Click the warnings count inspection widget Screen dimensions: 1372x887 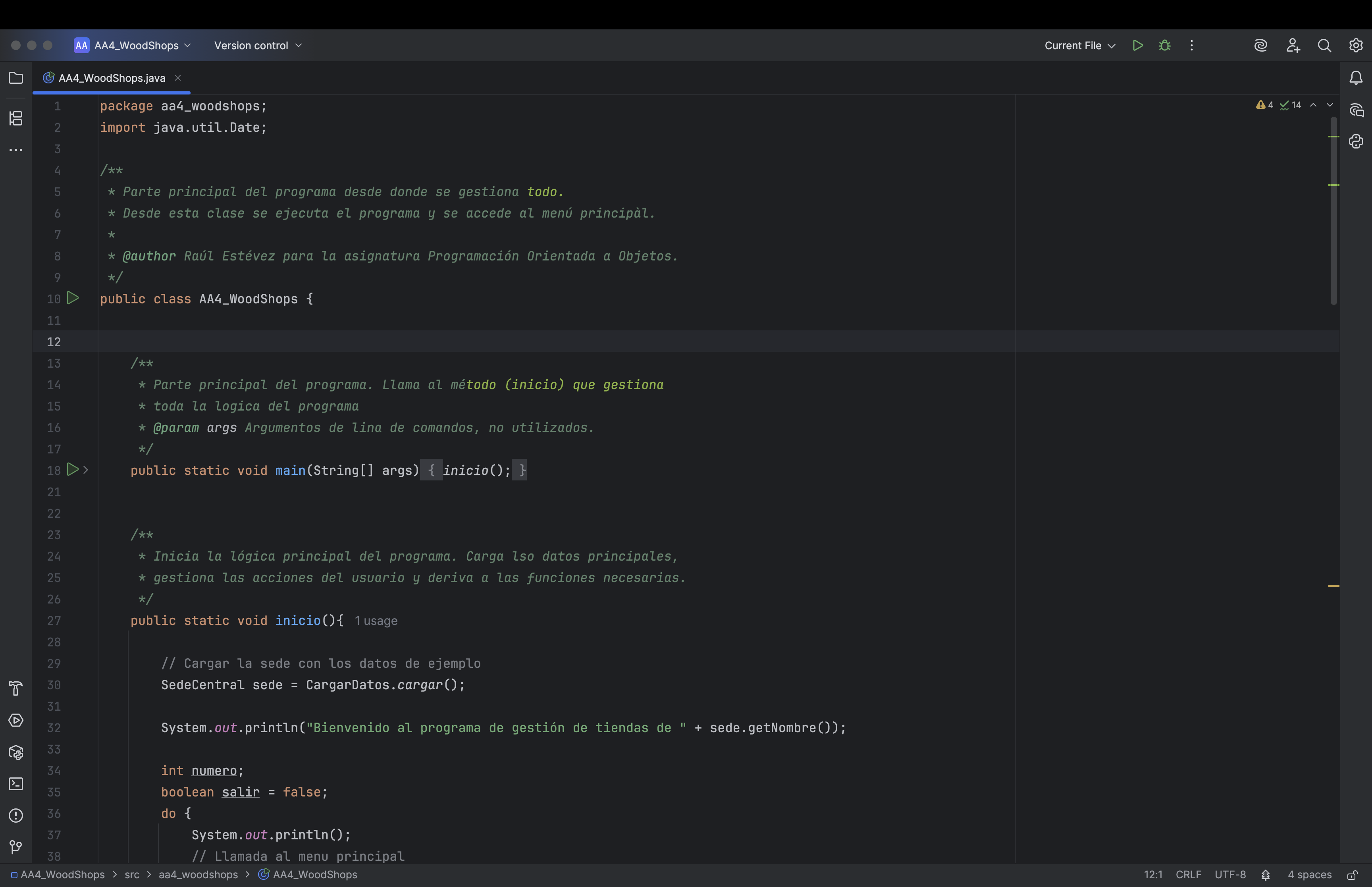(x=1265, y=105)
